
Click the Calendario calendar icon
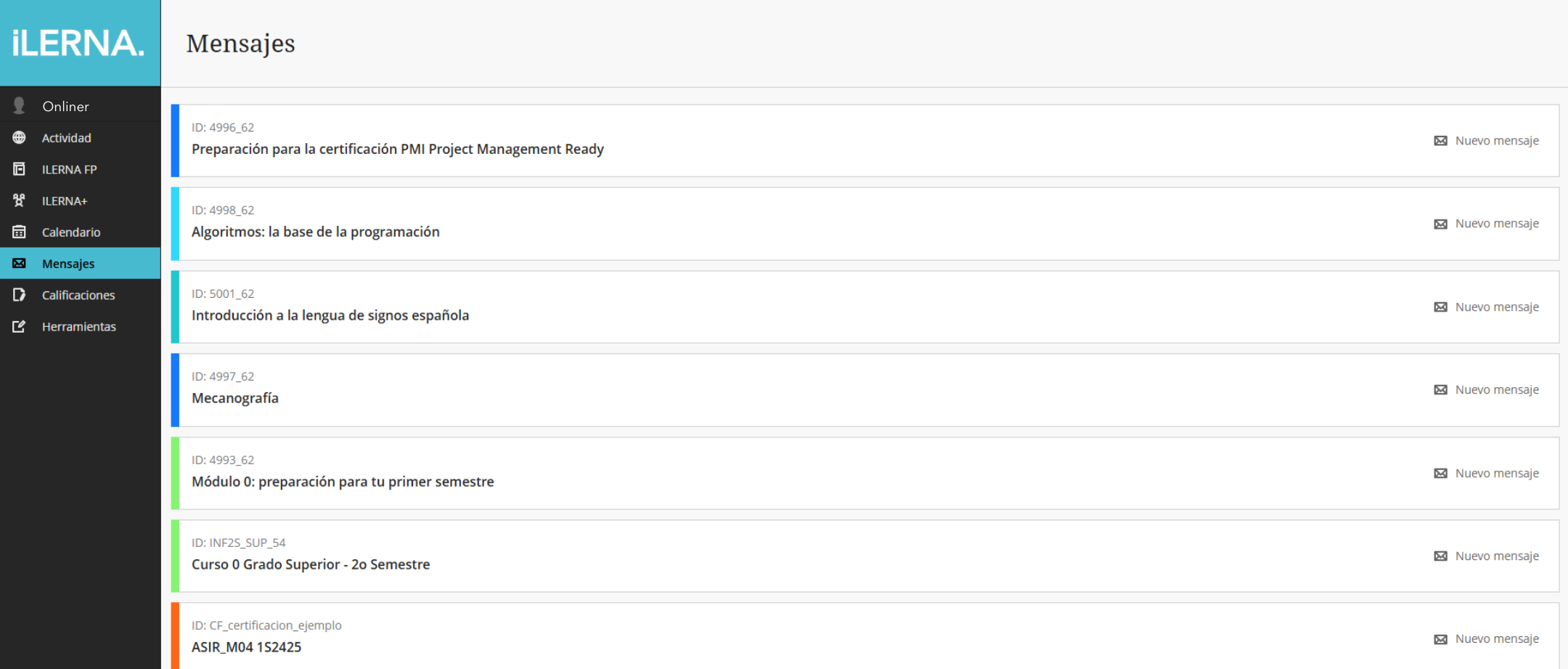click(20, 232)
